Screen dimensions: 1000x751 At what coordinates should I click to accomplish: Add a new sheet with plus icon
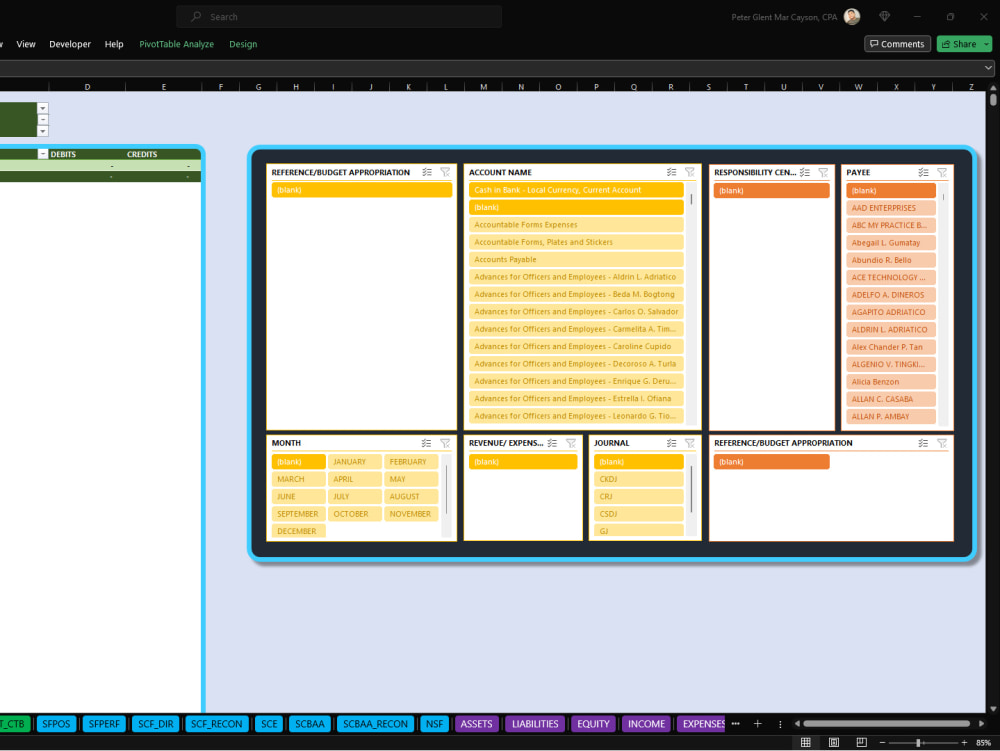758,724
